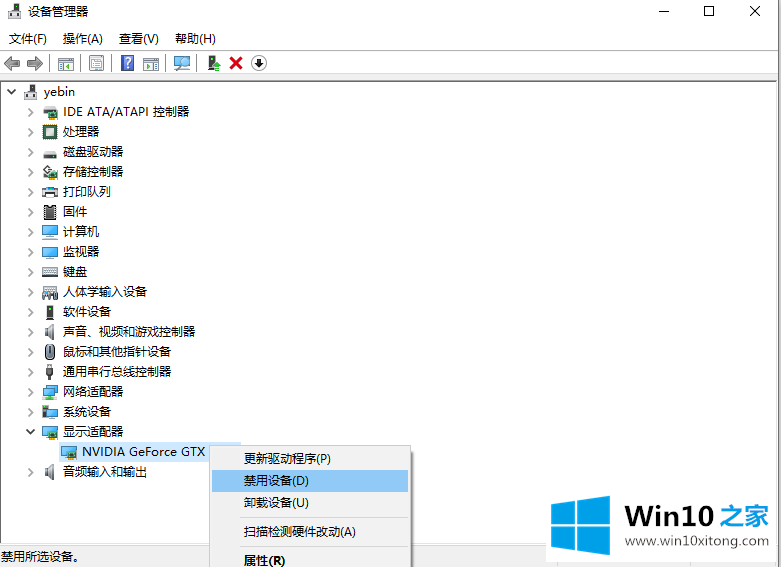Click the mouse and pointing devices icon
The width and height of the screenshot is (781, 567).
coord(50,352)
